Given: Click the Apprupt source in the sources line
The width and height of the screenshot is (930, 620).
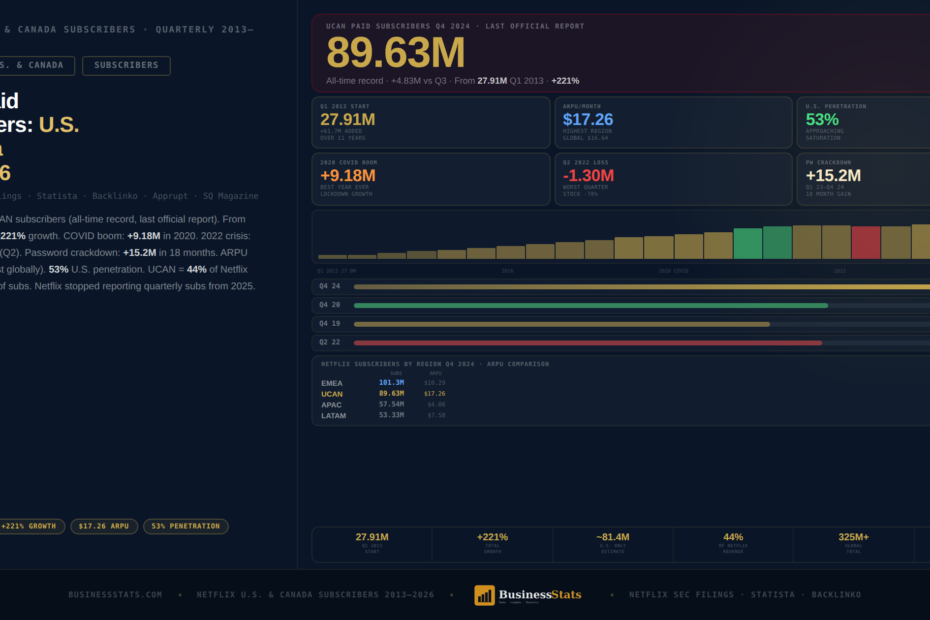Looking at the screenshot, I should click(x=170, y=196).
